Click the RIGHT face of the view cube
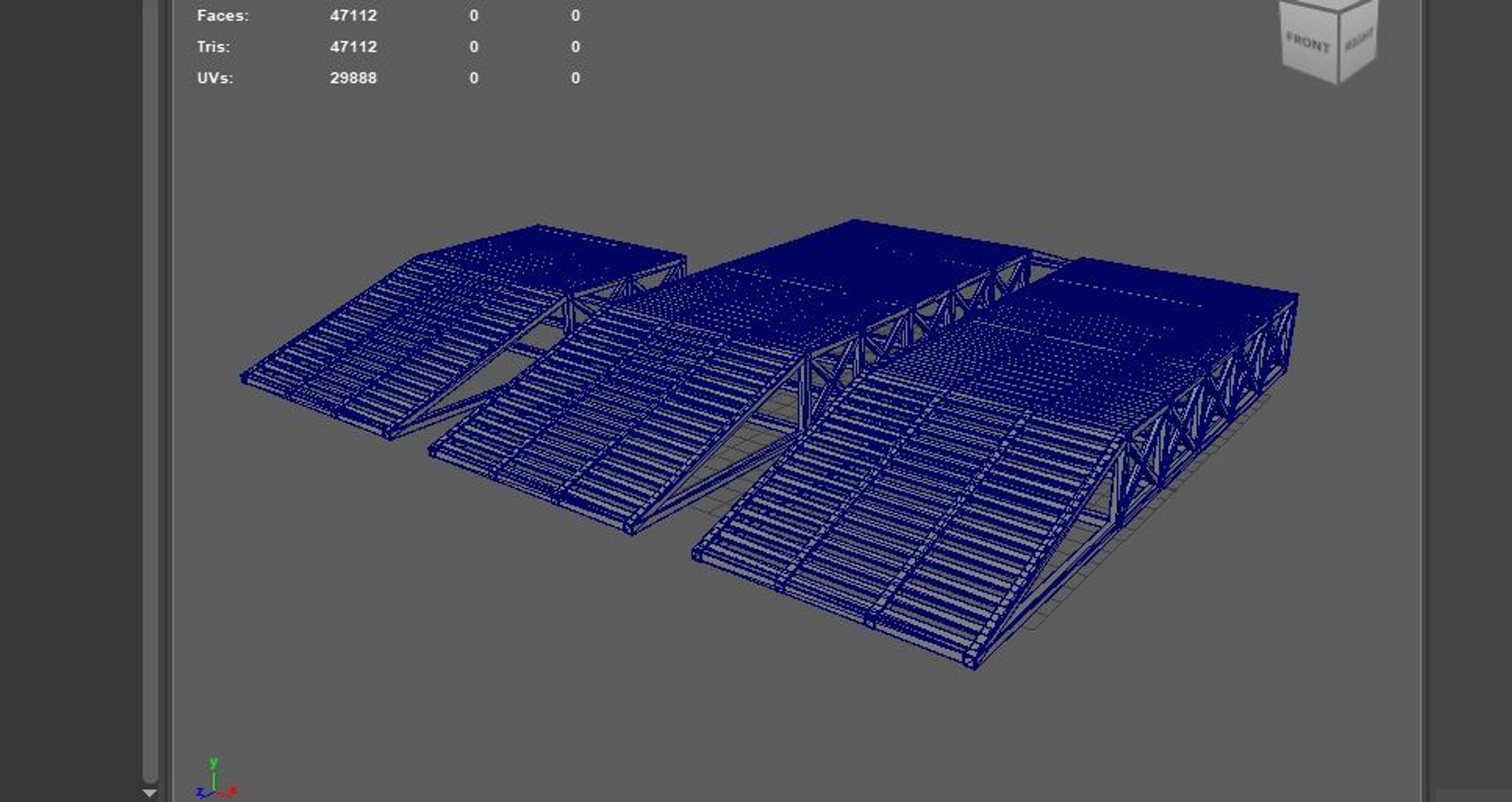 (x=1358, y=41)
